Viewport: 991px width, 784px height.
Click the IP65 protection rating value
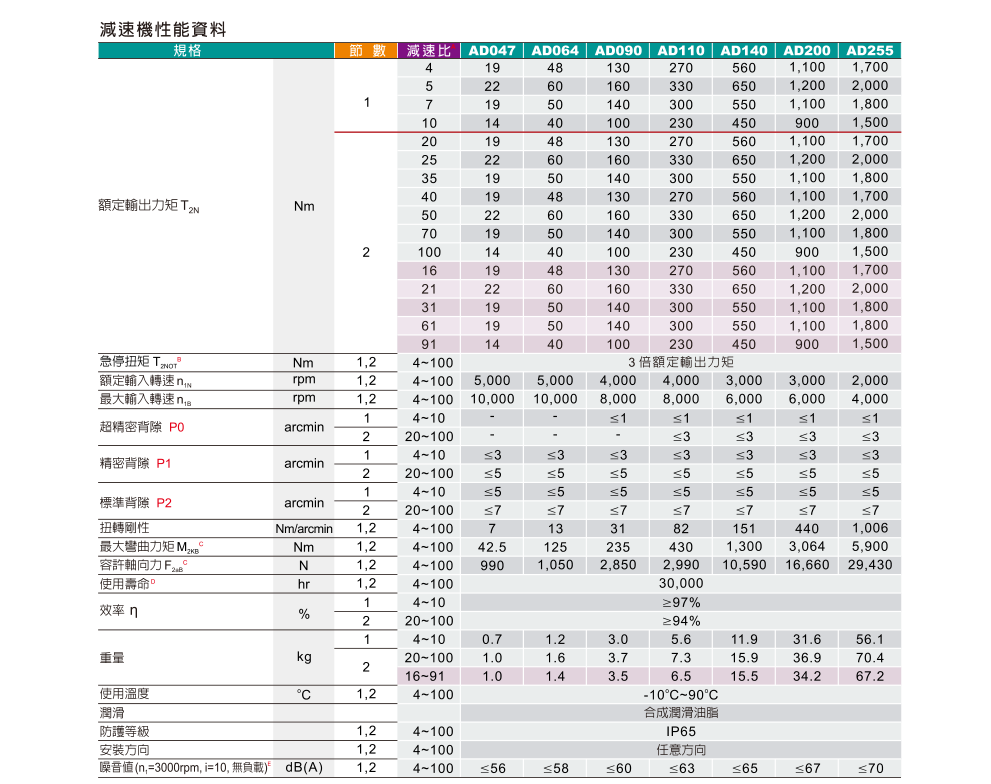tap(680, 731)
